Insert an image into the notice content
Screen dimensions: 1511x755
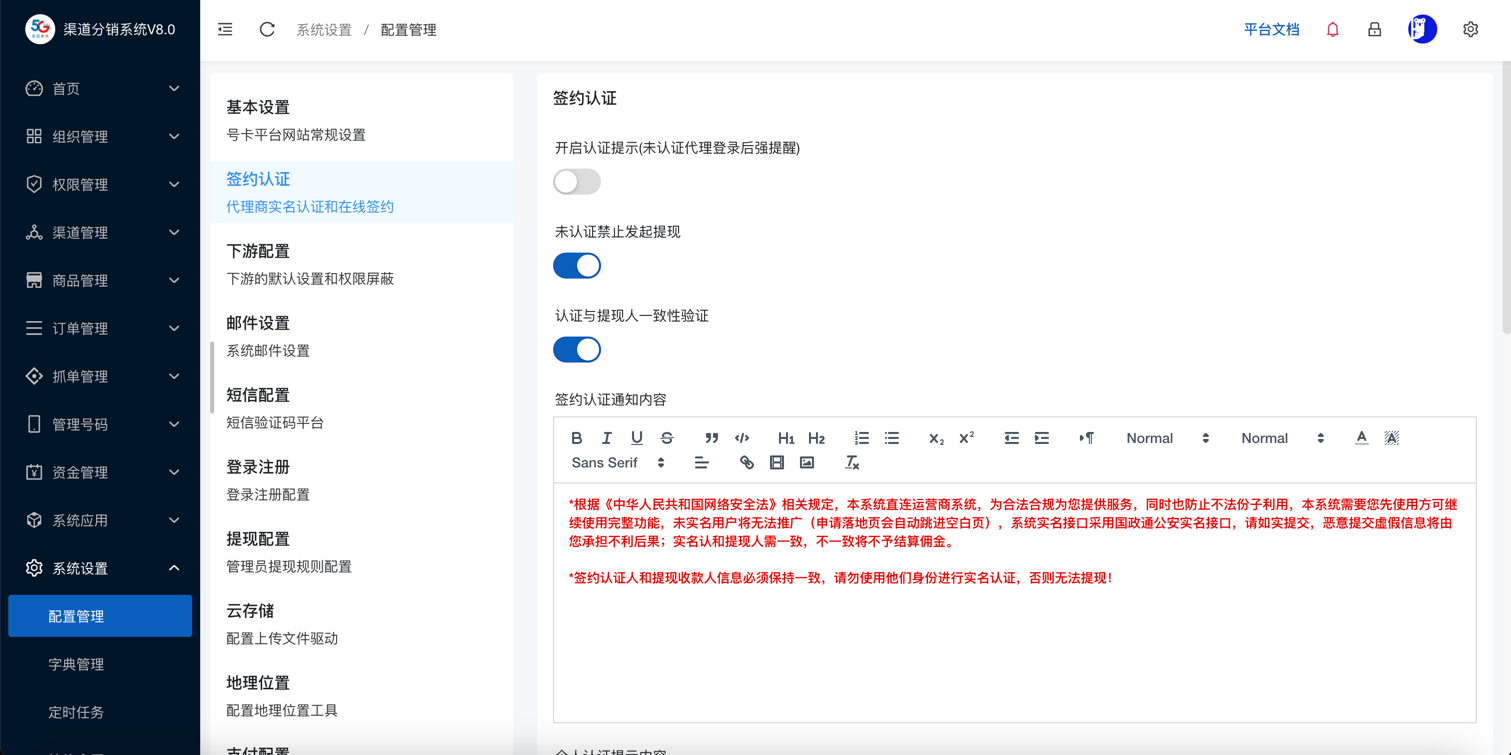click(x=807, y=463)
